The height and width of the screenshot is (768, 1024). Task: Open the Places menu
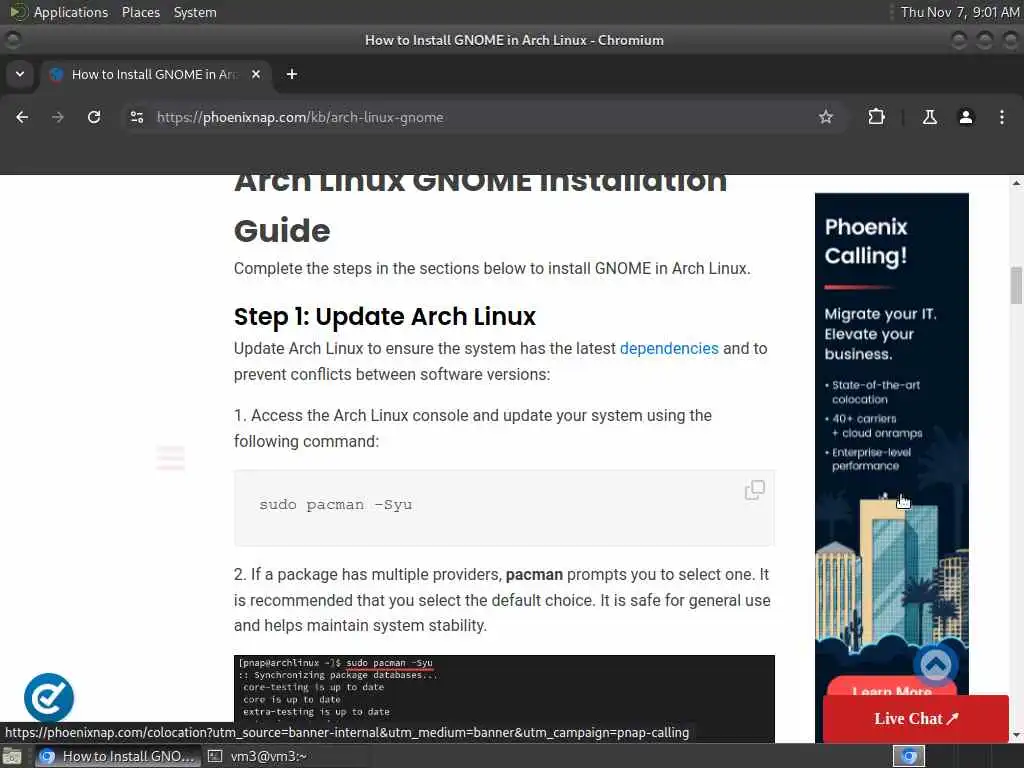140,12
